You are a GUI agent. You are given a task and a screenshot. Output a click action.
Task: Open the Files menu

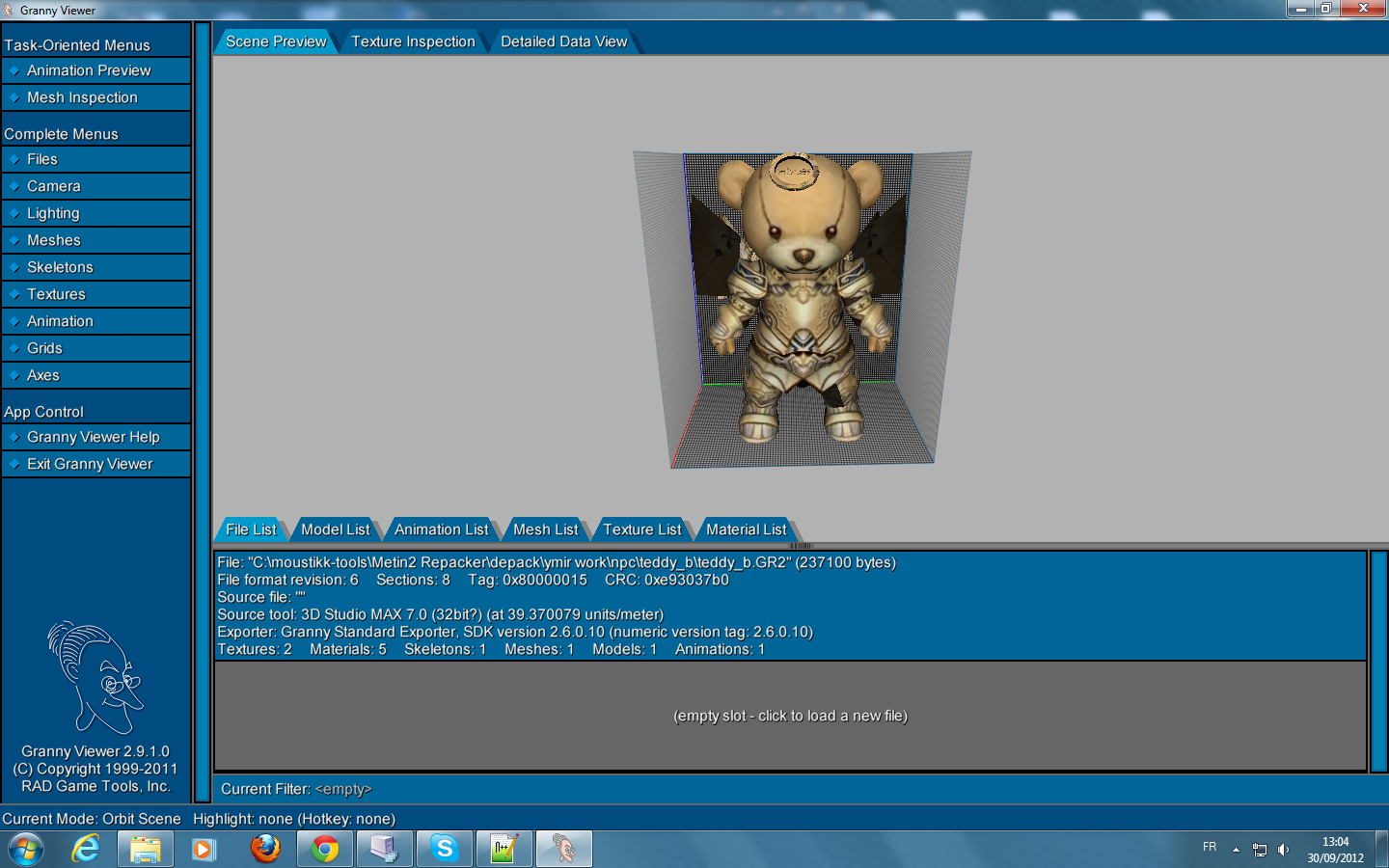pos(96,159)
